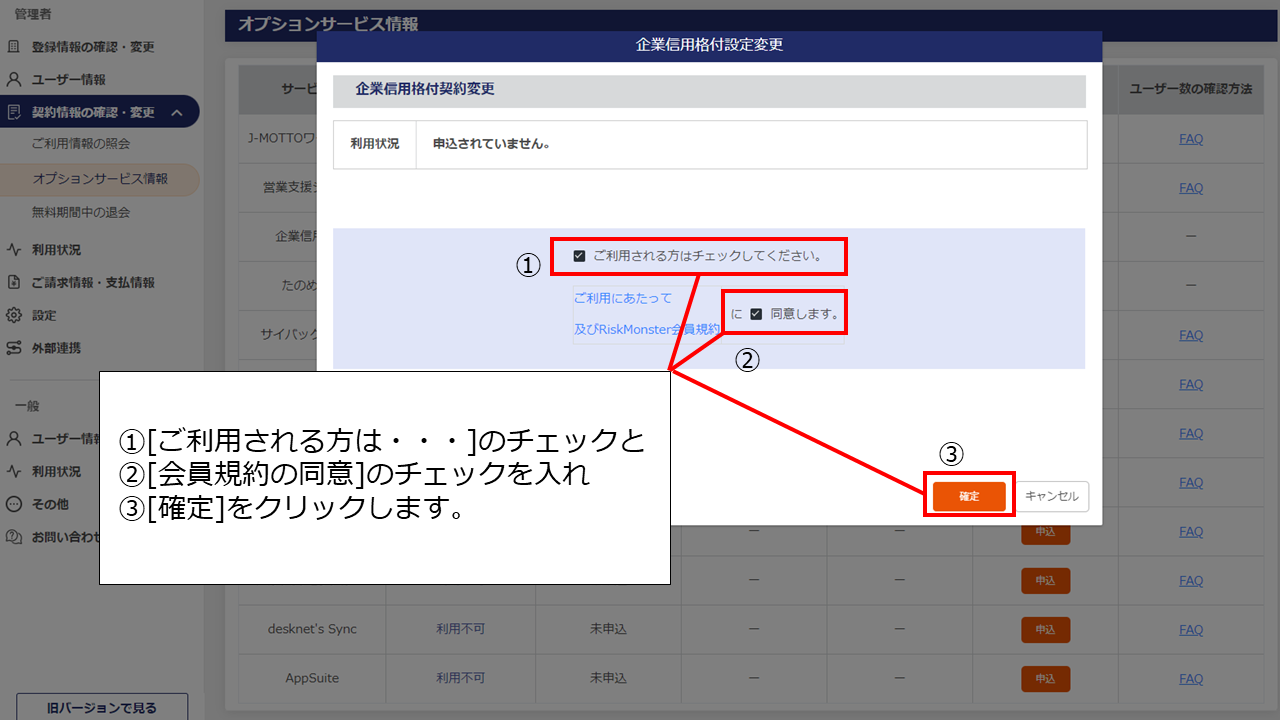Click 申込 button in the AppSuite row
The height and width of the screenshot is (720, 1280).
pos(1045,678)
